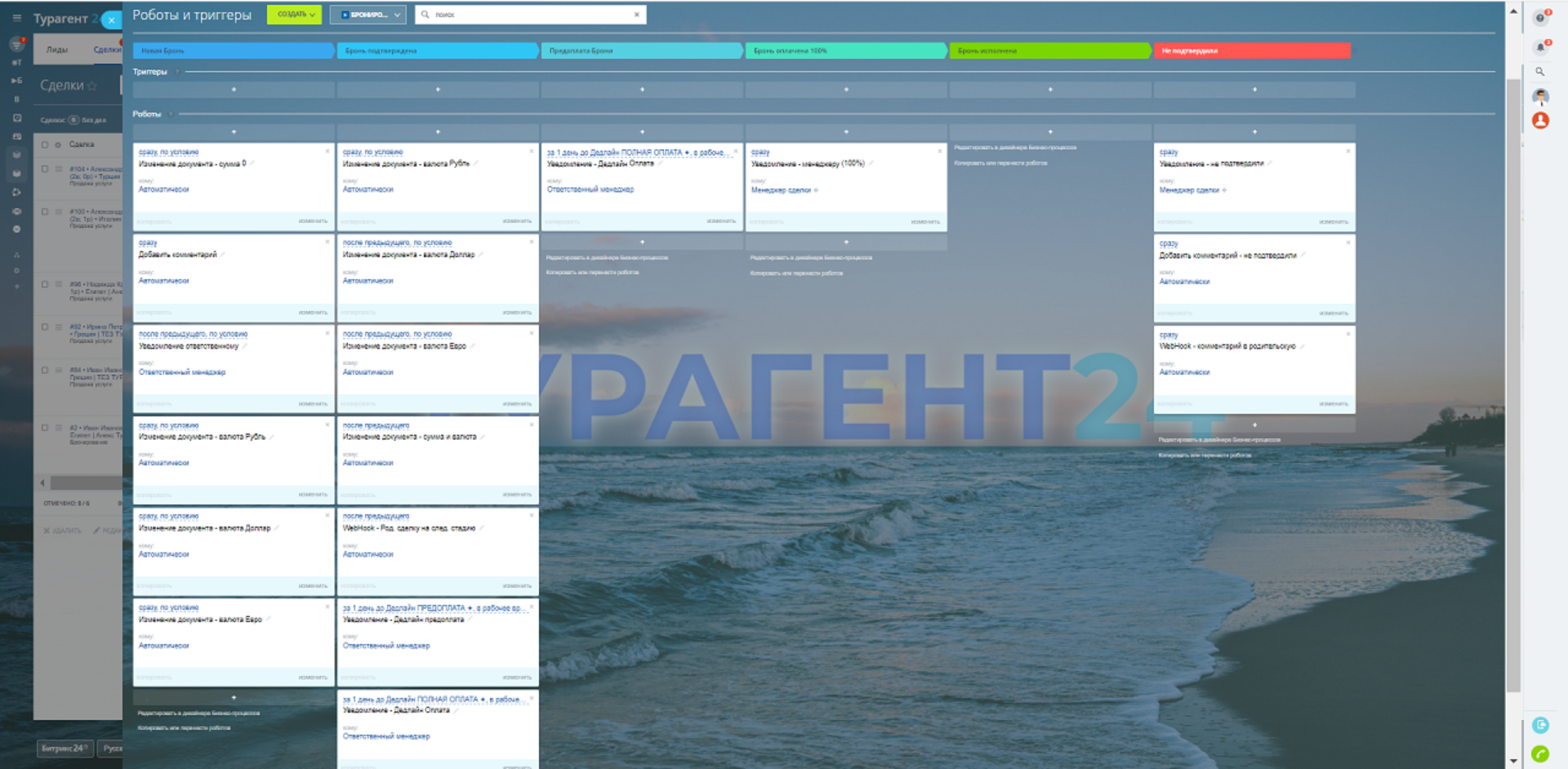Open the user avatar profile
1568x769 pixels.
click(x=1540, y=96)
